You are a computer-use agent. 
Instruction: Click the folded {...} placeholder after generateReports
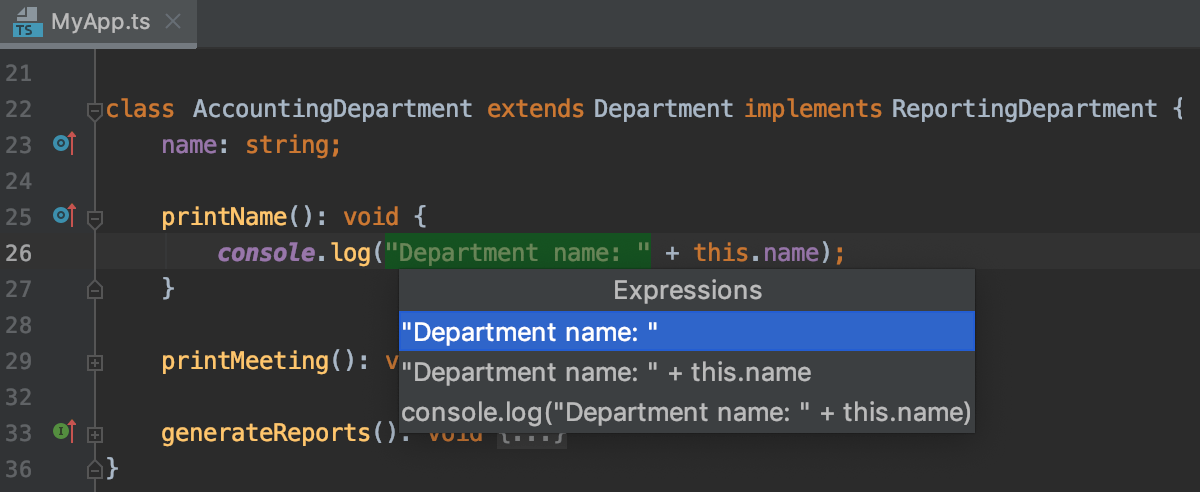click(532, 435)
